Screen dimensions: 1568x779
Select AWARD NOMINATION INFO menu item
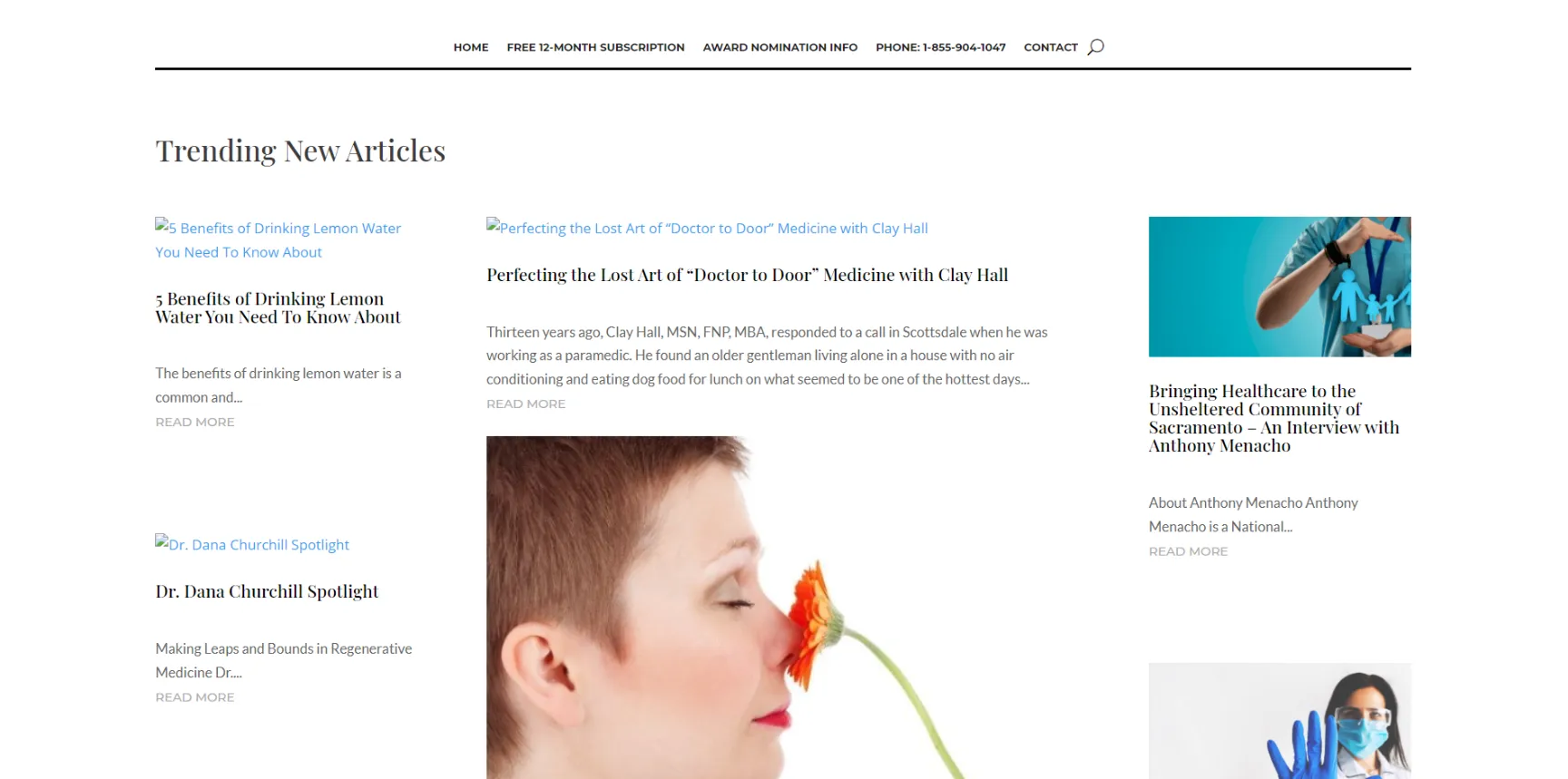[779, 47]
